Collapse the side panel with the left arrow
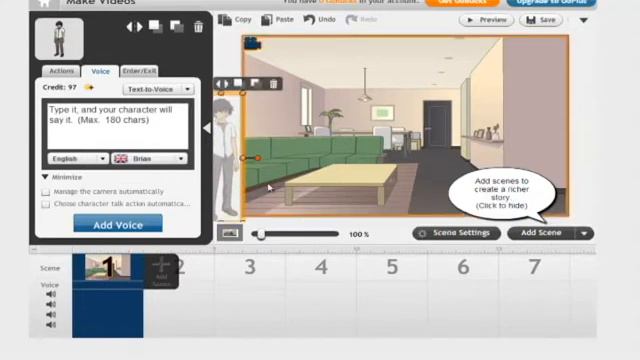The height and width of the screenshot is (360, 640). [207, 128]
